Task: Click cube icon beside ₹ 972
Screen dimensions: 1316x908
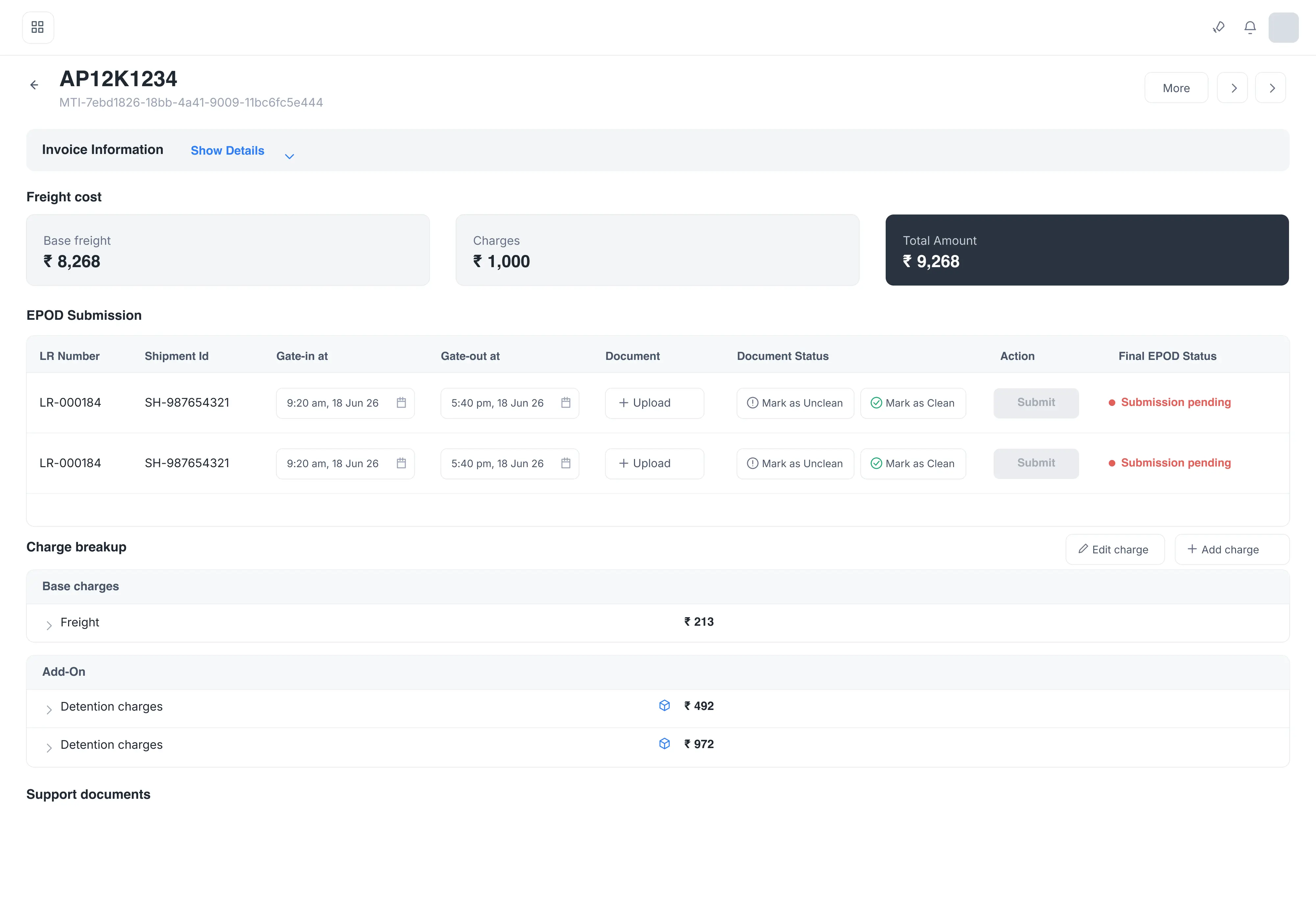Action: click(x=664, y=744)
